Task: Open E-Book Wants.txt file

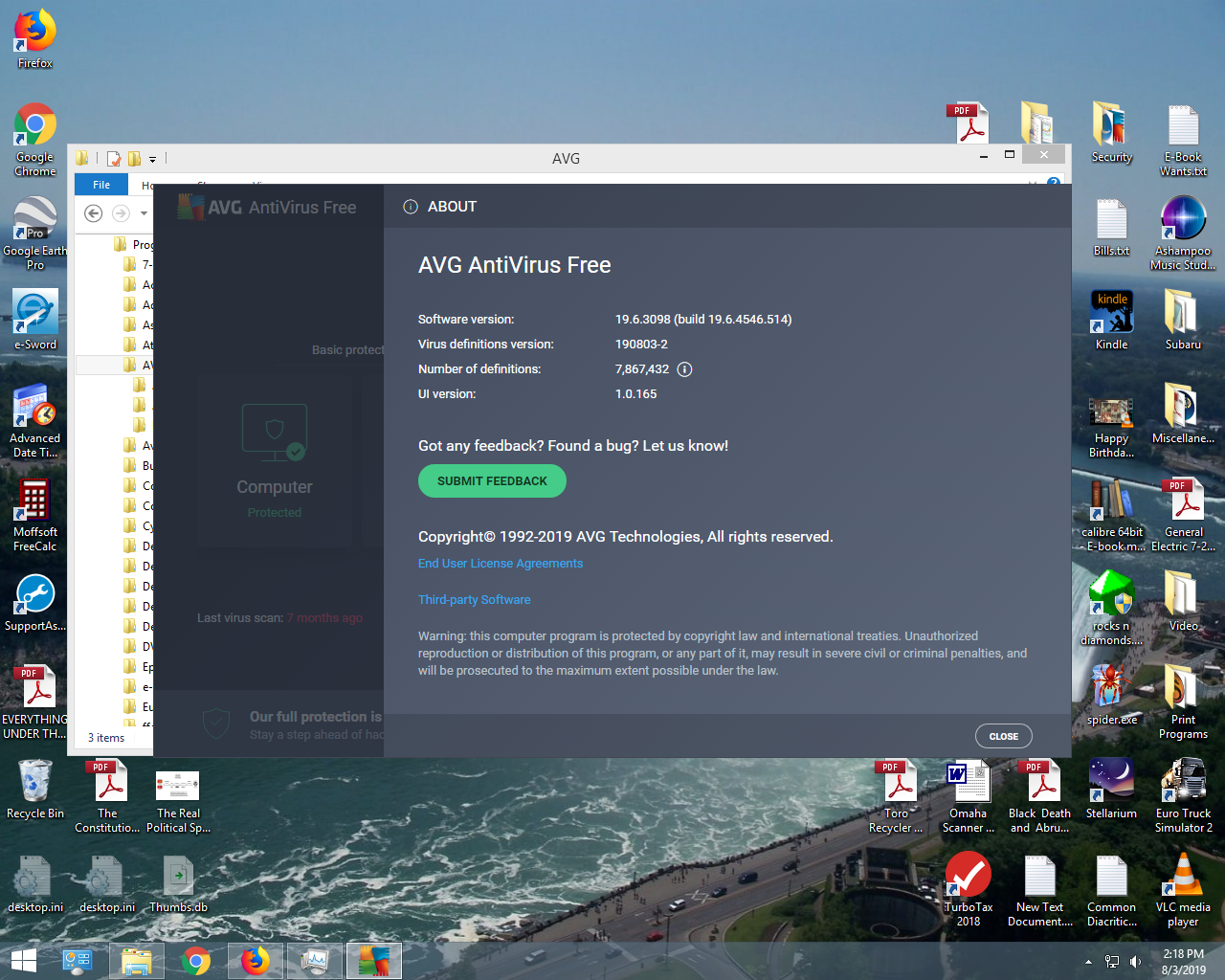Action: (1183, 140)
